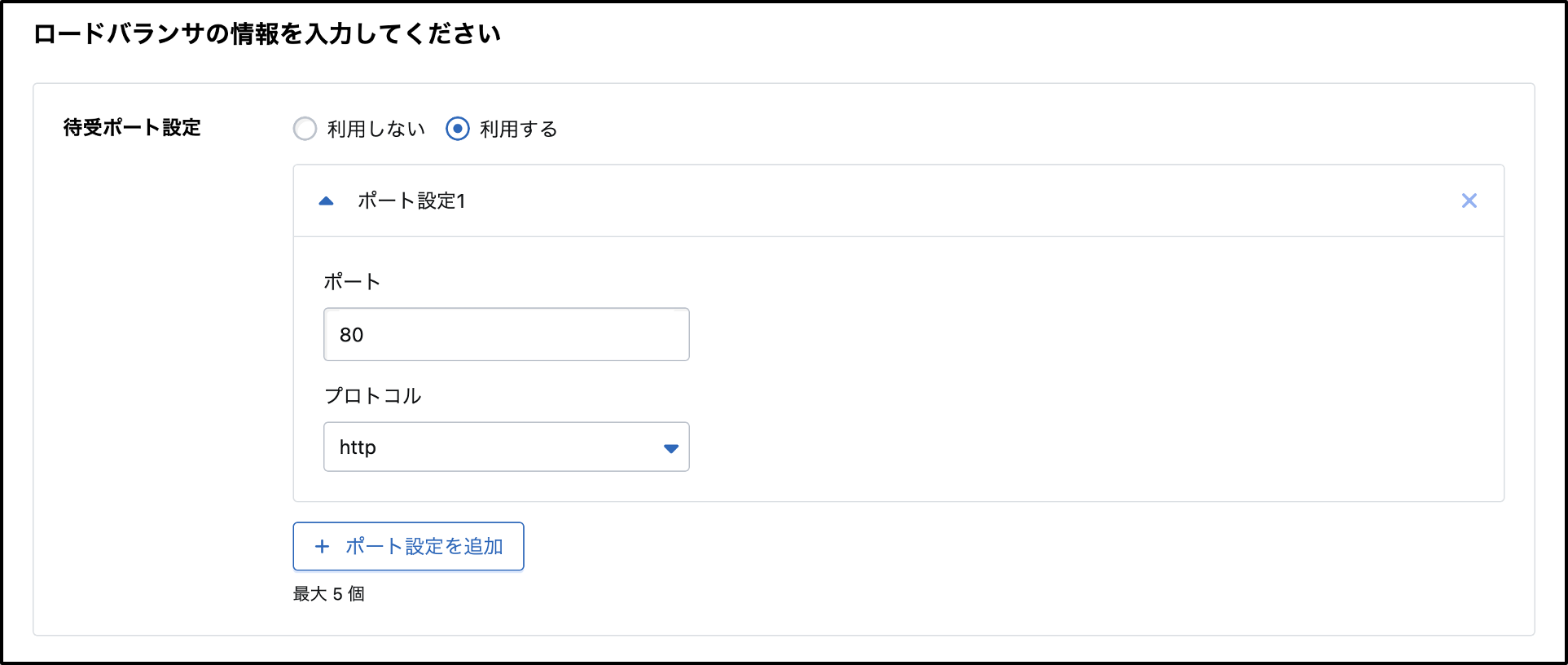Remove ポート設定1 using the X icon
Screen dimensions: 1568x665
click(1469, 201)
